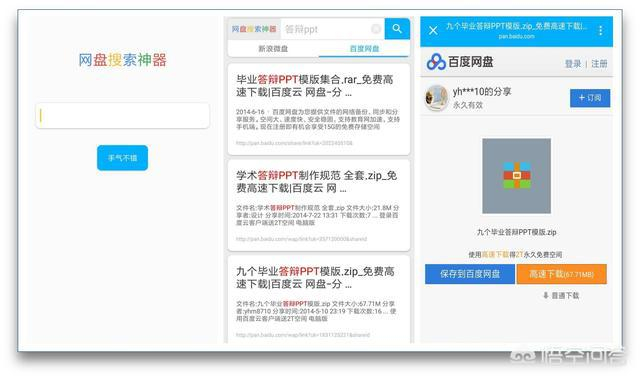Viewport: 640px width, 378px height.
Task: Click the 2014-6-16 result description text
Action: pos(318,119)
